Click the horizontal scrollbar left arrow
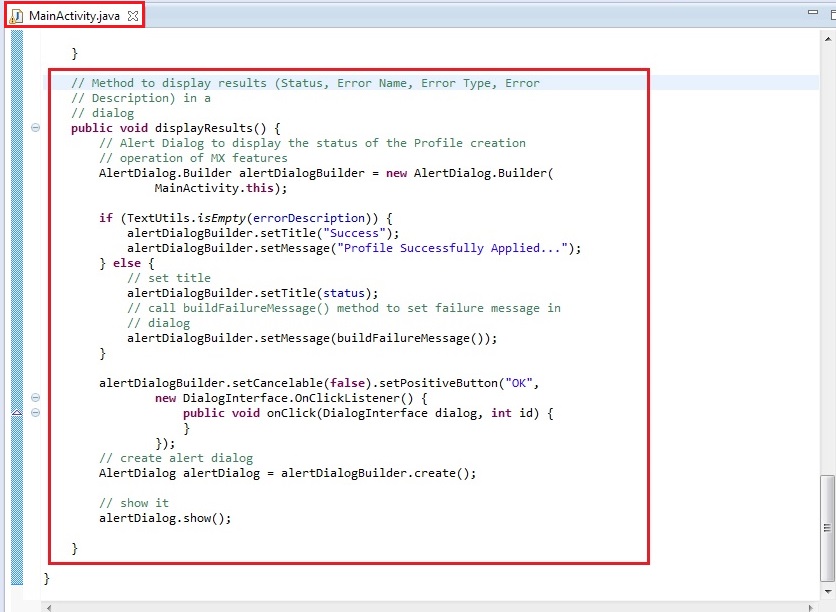 point(48,606)
